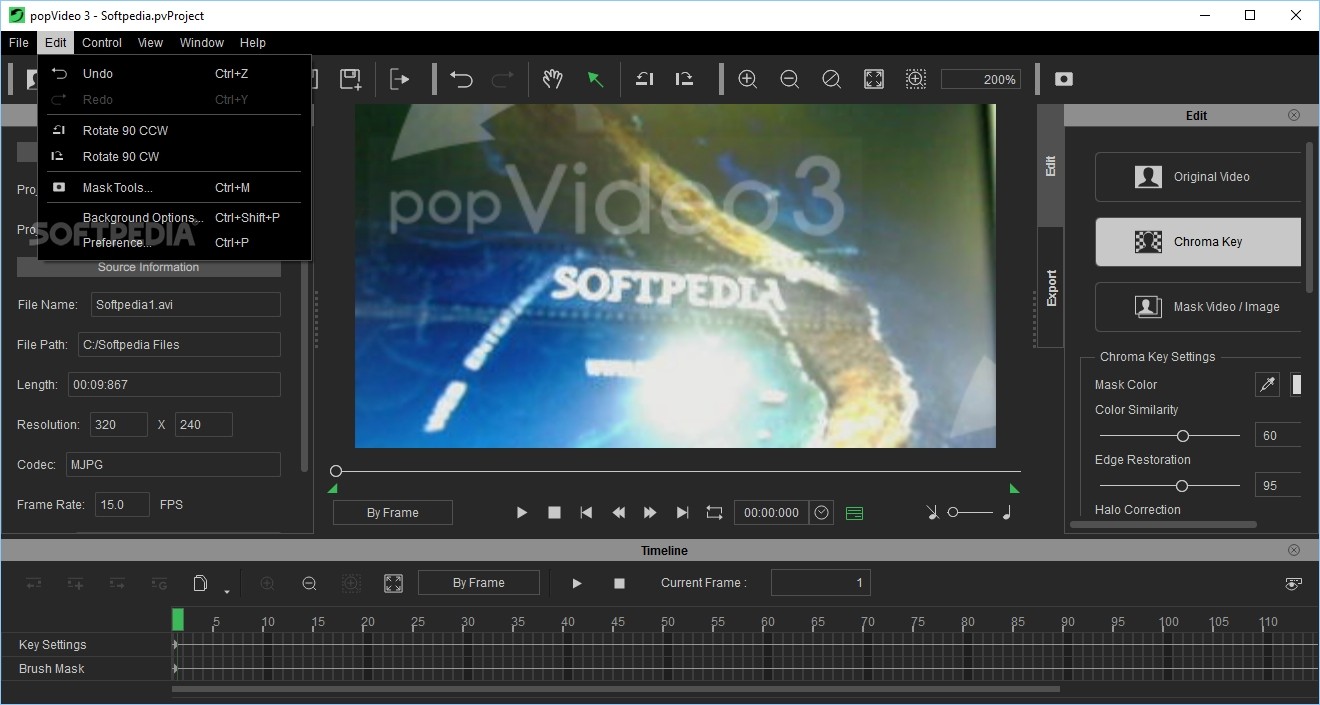Viewport: 1320px width, 705px height.
Task: Click the Mask Color swatch
Action: coord(1296,385)
